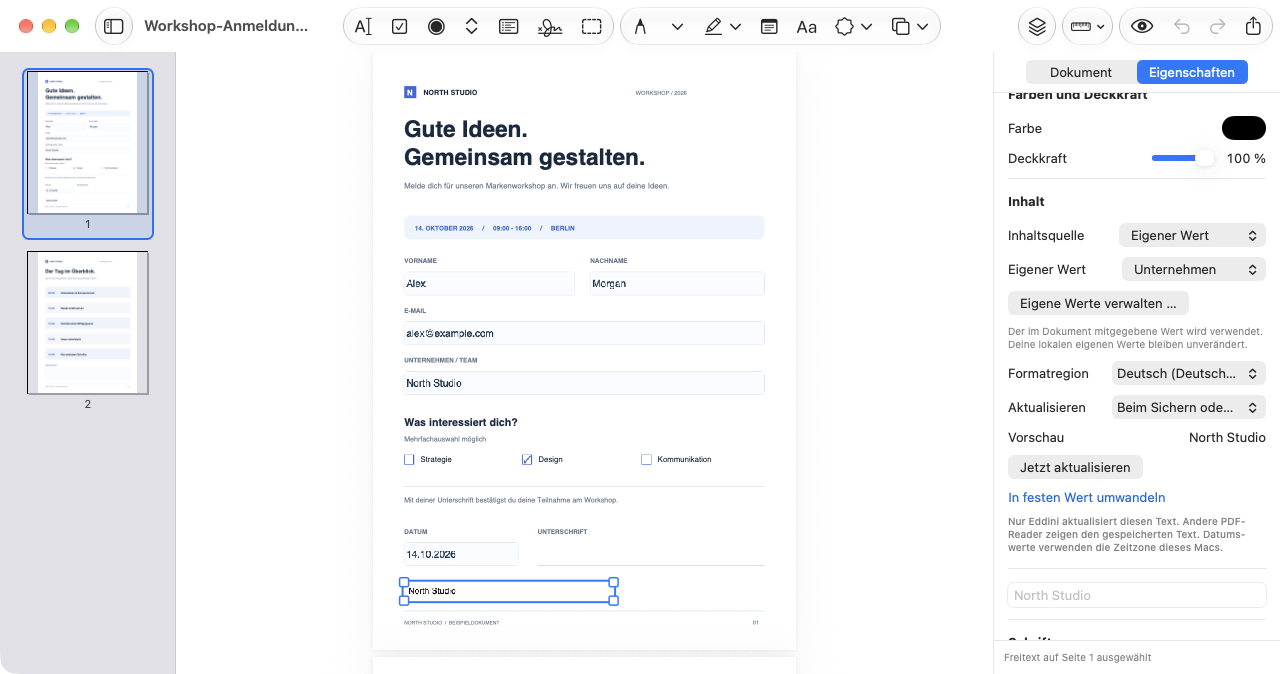1280x674 pixels.
Task: Switch to the Eigenschaften tab
Action: click(1192, 72)
